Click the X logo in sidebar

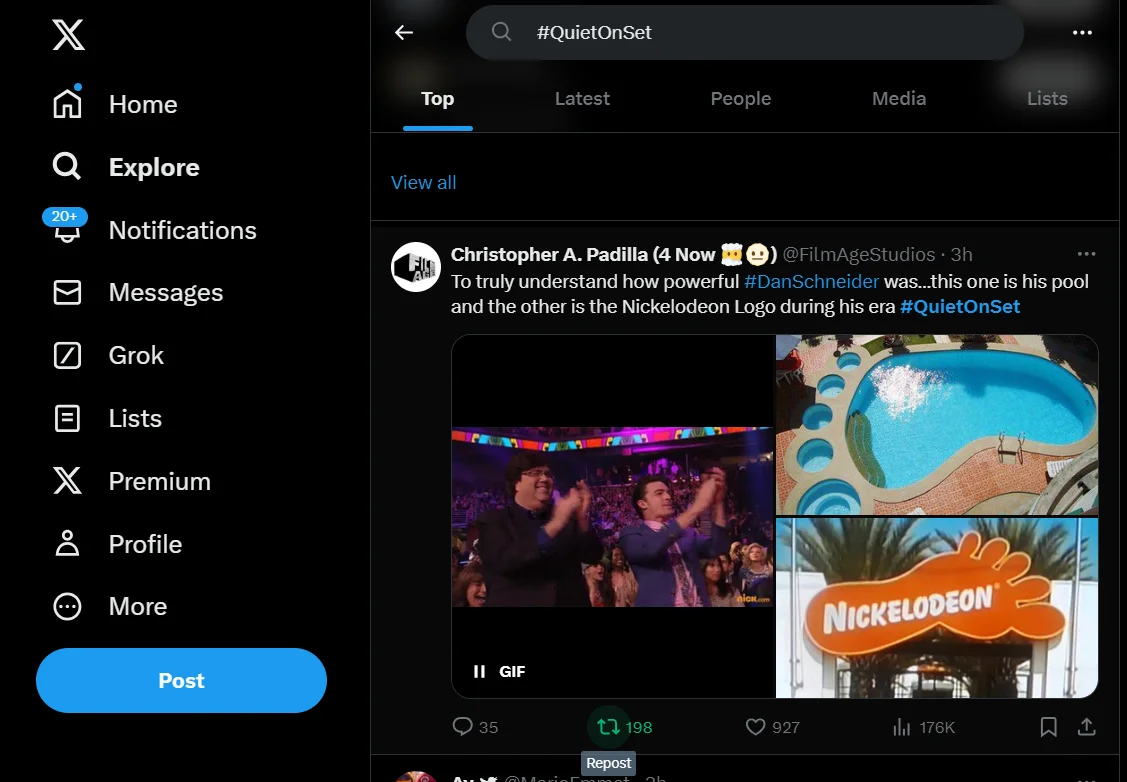coord(68,34)
